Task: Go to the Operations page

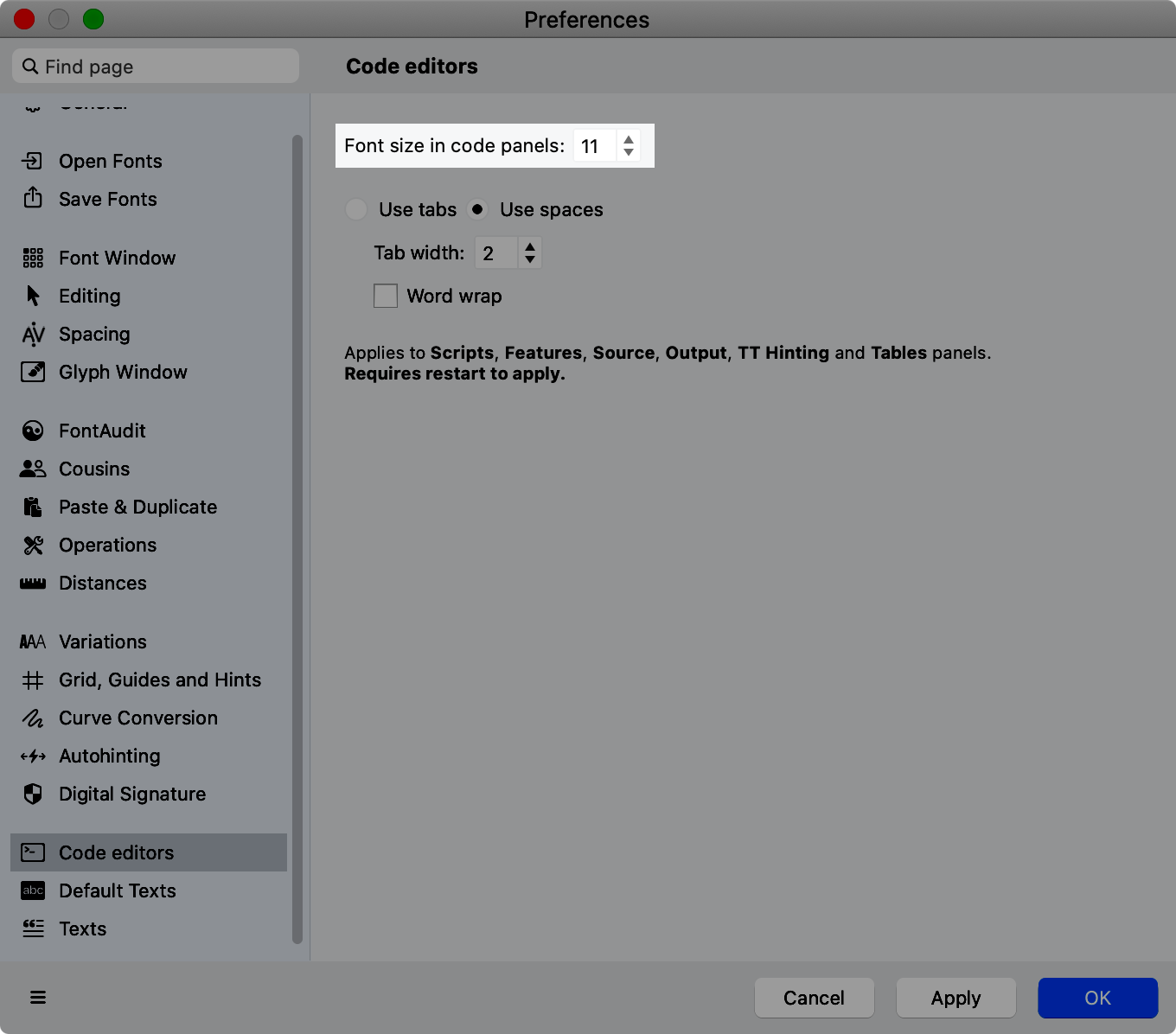Action: (149, 545)
